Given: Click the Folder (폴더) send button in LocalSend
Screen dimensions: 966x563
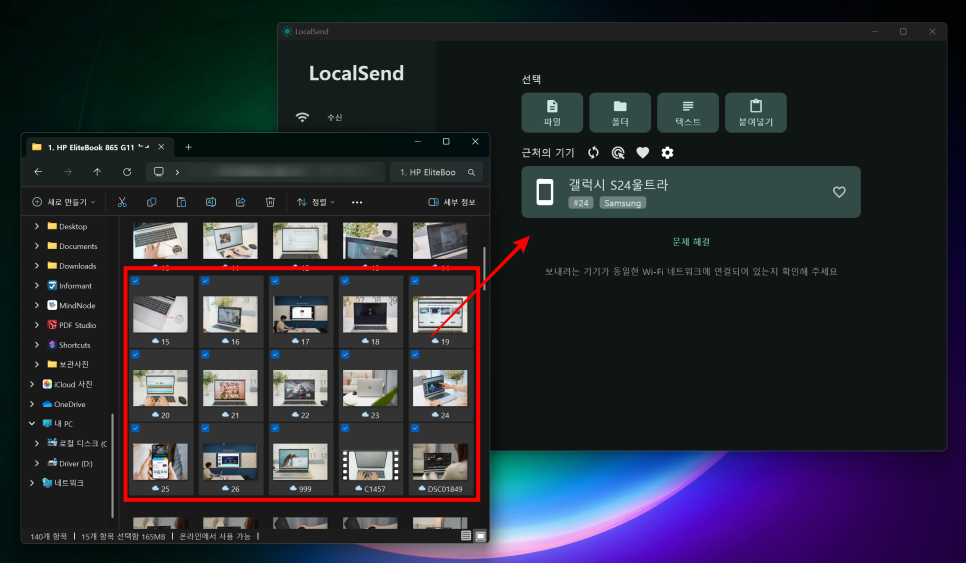Looking at the screenshot, I should (x=620, y=113).
